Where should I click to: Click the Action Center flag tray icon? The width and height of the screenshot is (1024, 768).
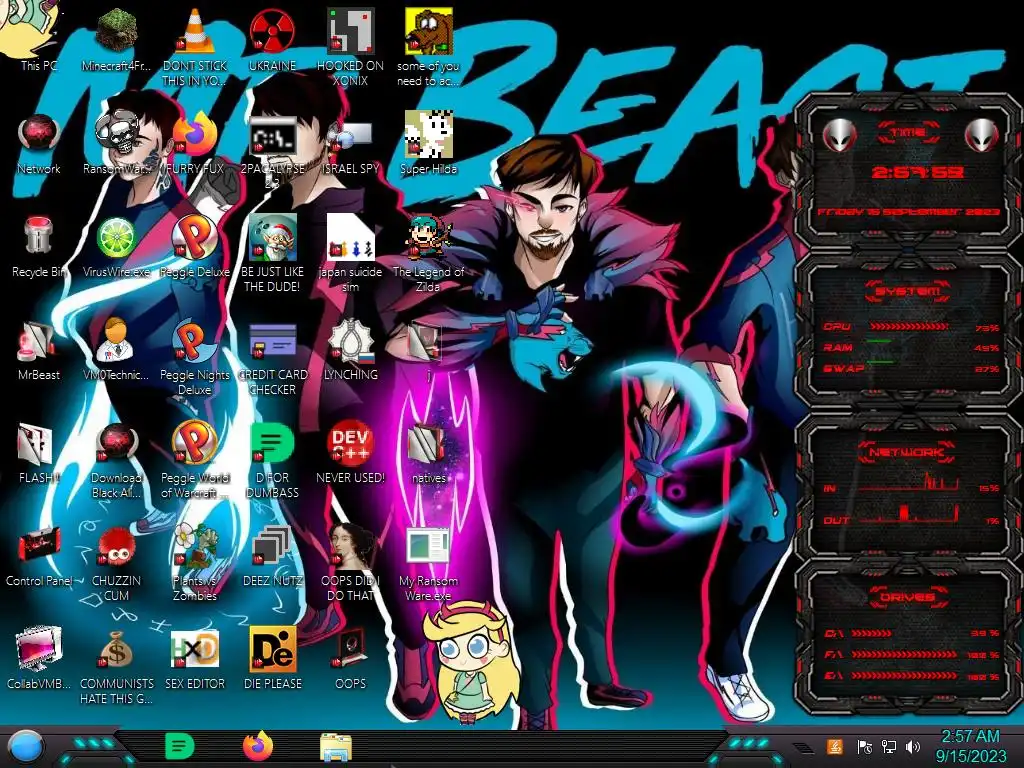[864, 746]
